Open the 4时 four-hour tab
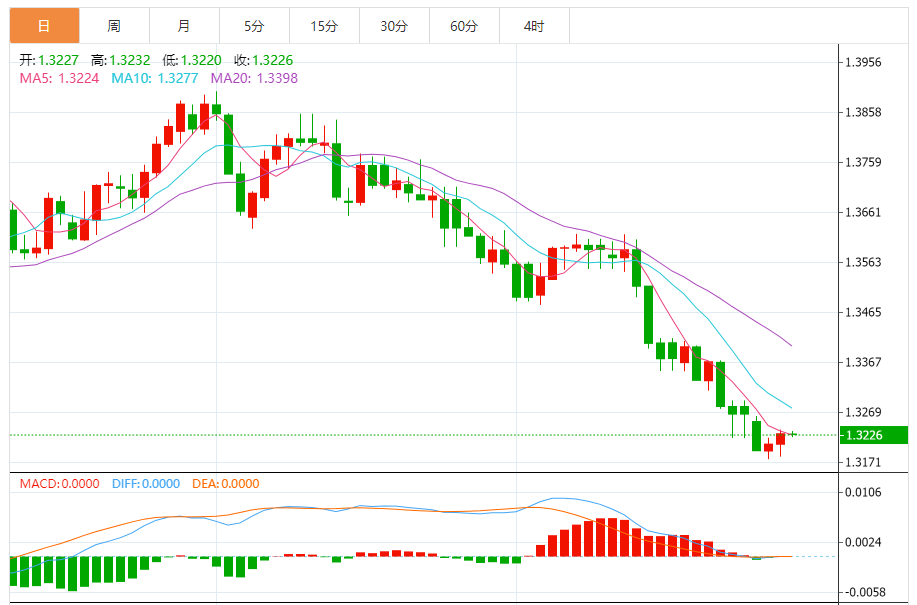 point(534,26)
